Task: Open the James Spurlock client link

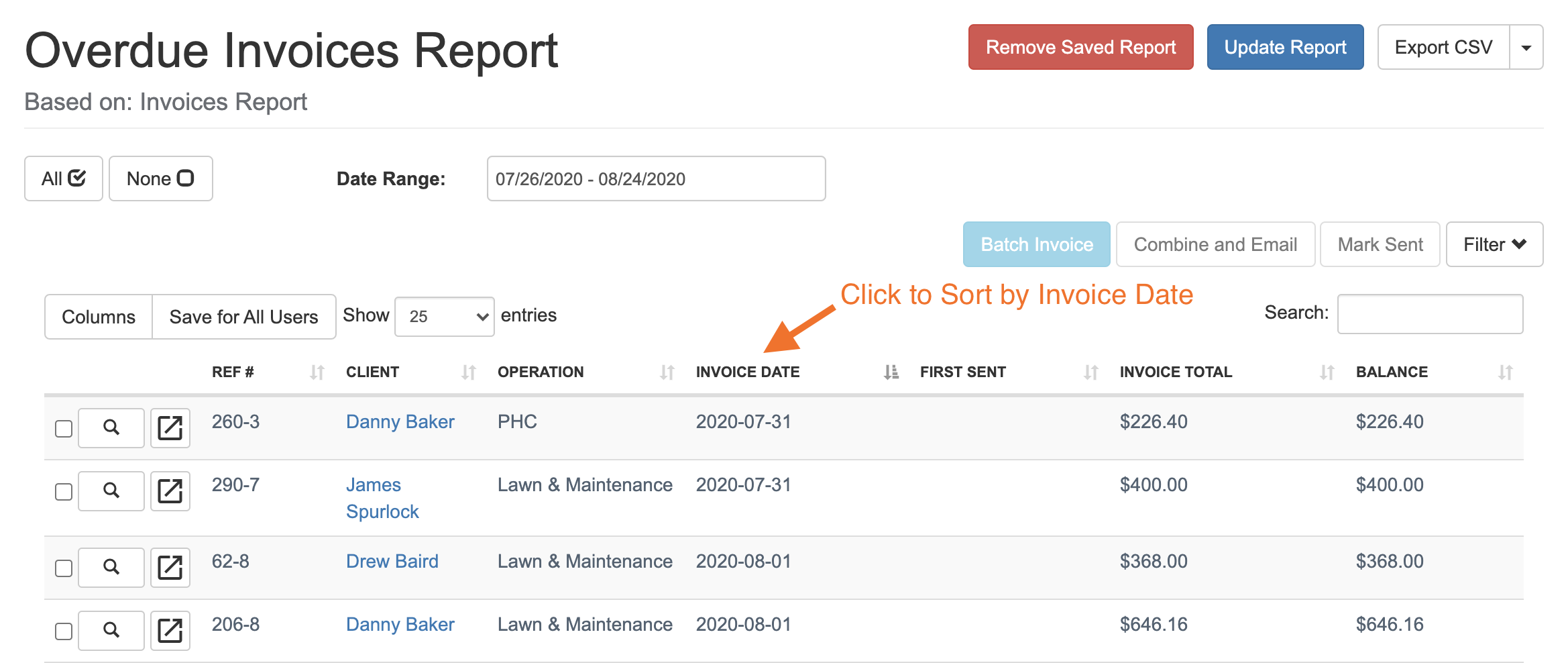Action: [x=374, y=485]
